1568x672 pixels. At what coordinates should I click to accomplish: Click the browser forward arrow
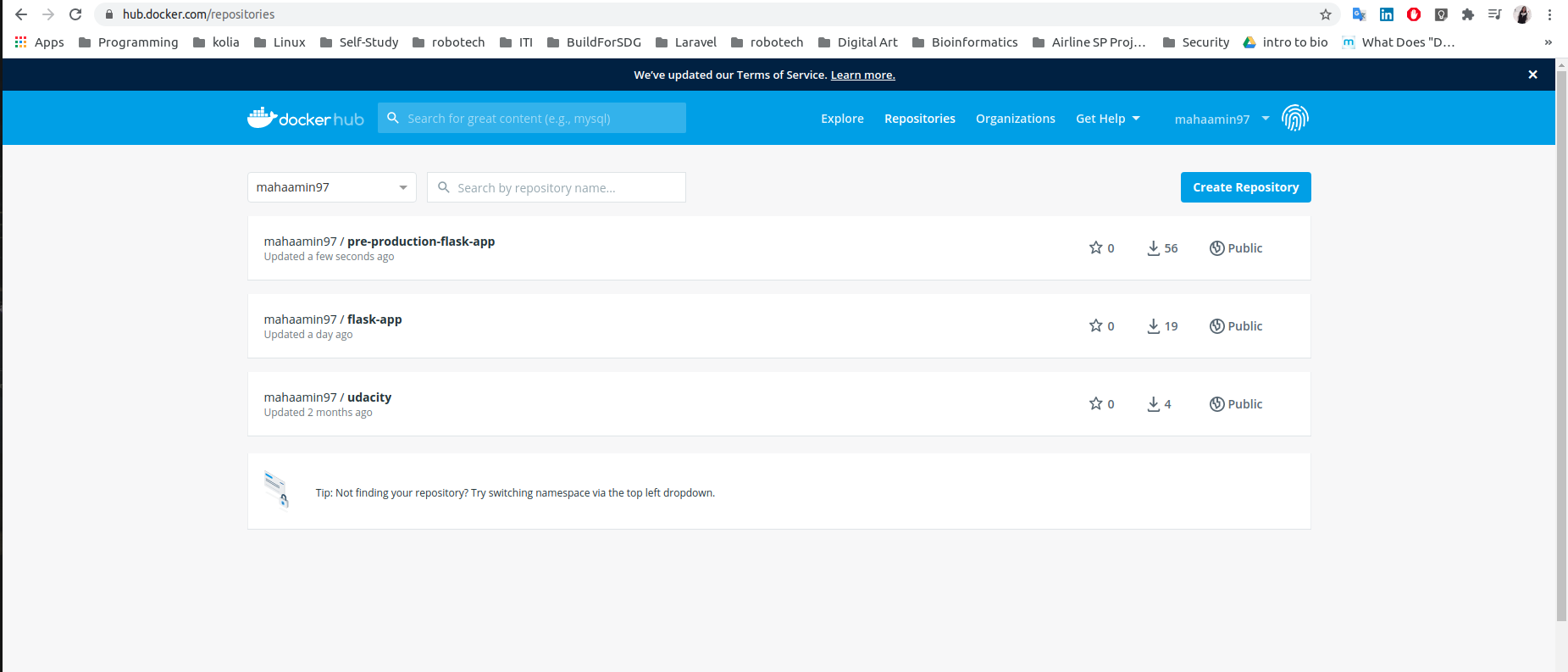click(x=48, y=14)
